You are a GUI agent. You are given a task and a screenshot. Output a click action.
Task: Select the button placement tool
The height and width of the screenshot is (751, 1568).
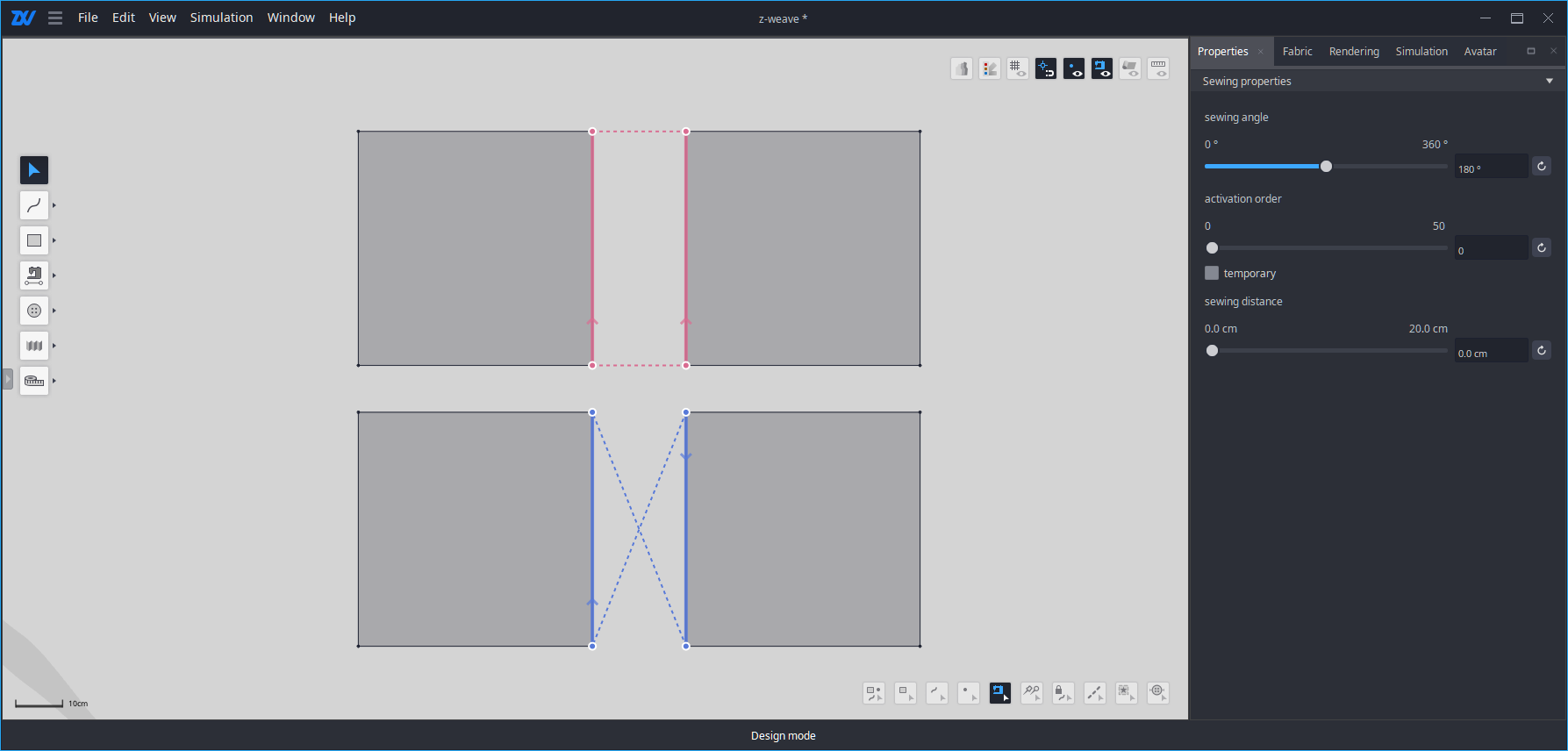click(x=34, y=311)
